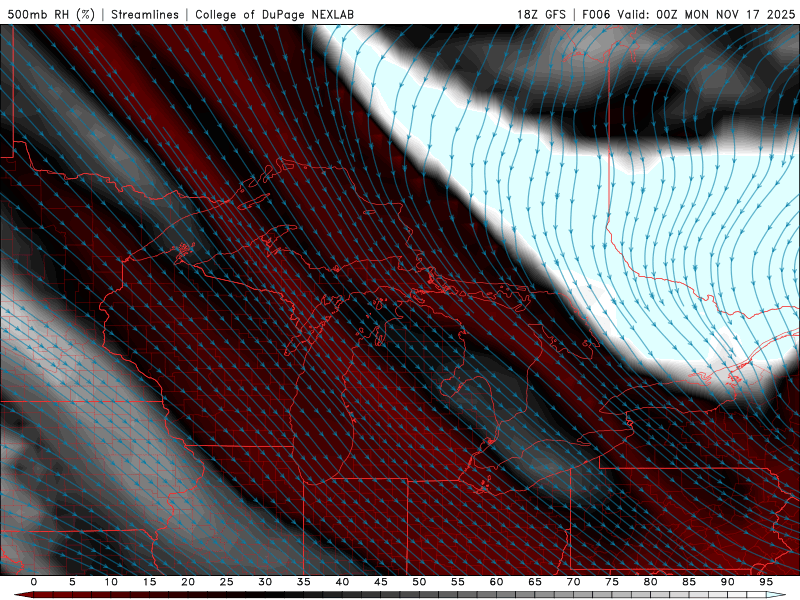This screenshot has height=600, width=800.
Task: Click the 0 value on the colorbar scale
Action: (34, 582)
